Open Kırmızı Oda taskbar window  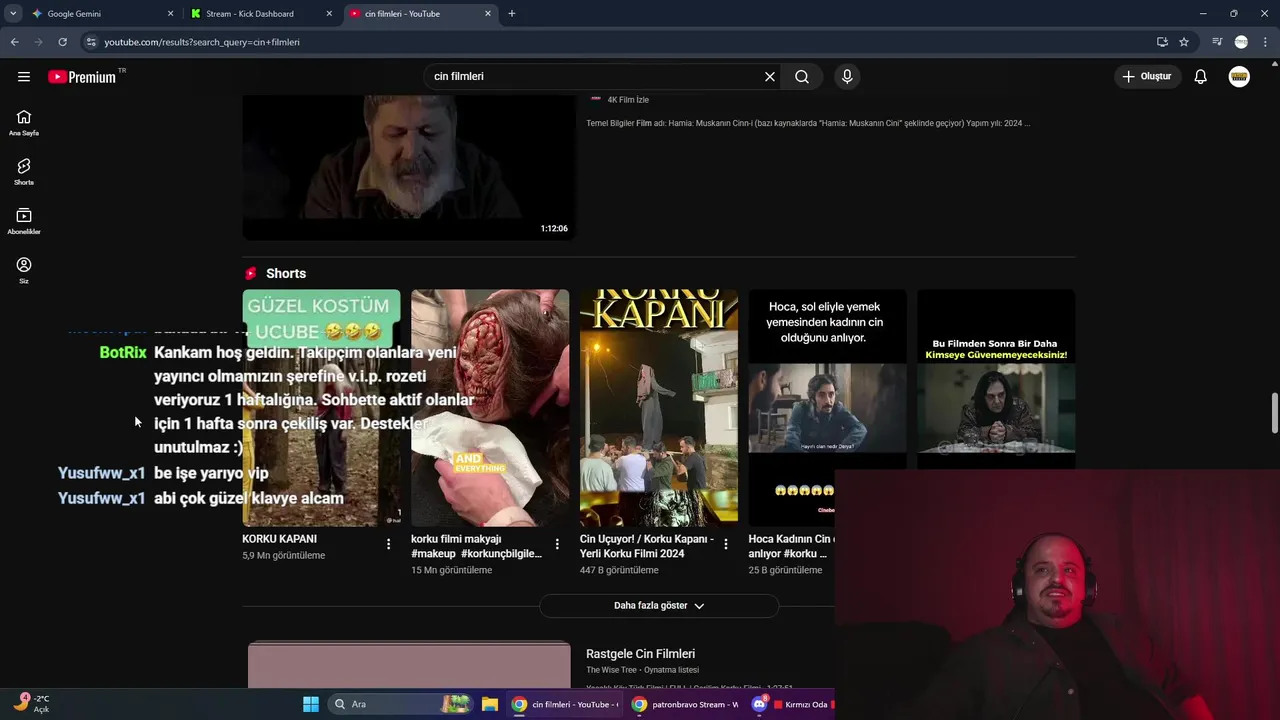(x=803, y=704)
